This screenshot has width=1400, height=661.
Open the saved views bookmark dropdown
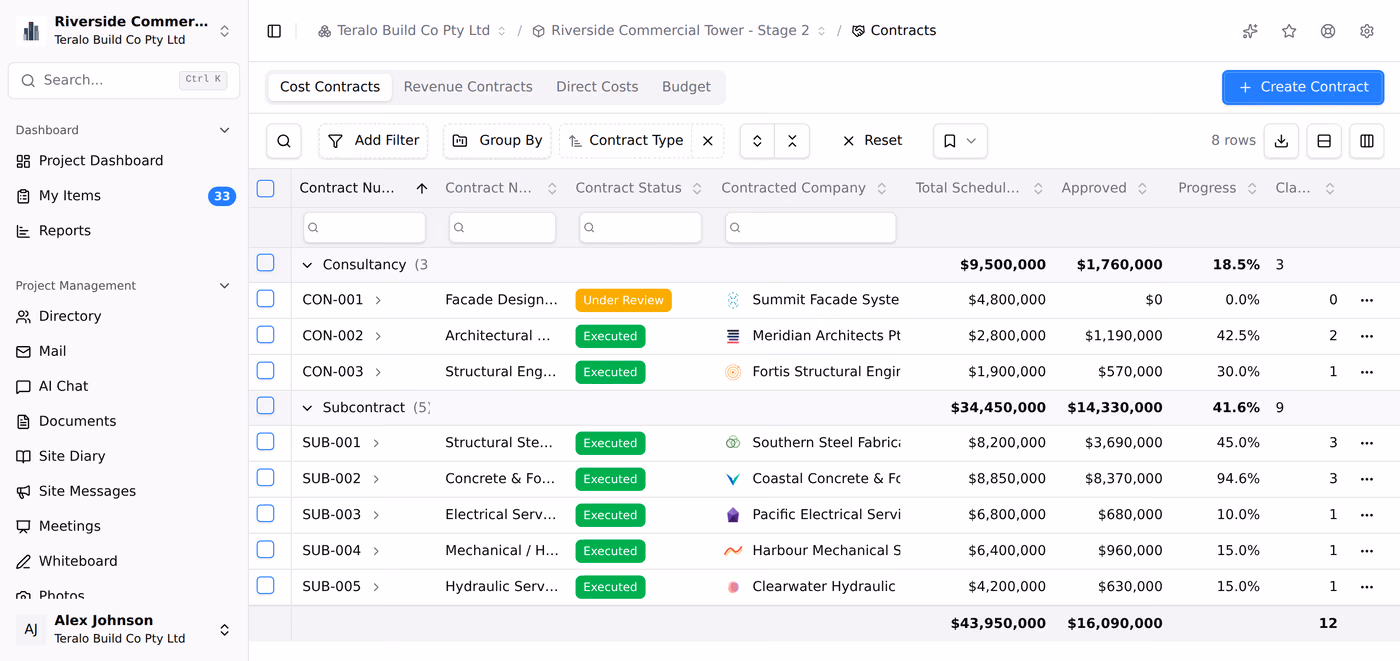[x=960, y=141]
